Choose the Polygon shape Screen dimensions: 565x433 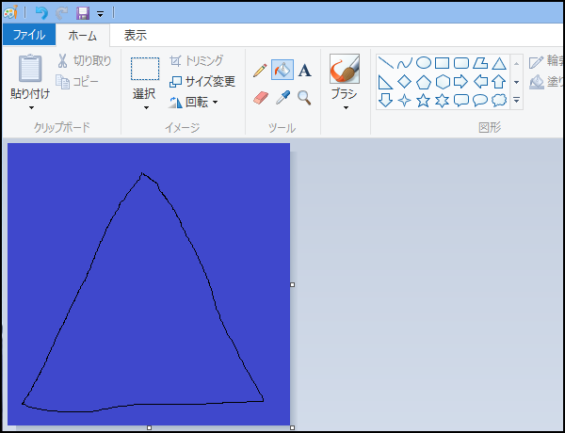click(x=480, y=63)
